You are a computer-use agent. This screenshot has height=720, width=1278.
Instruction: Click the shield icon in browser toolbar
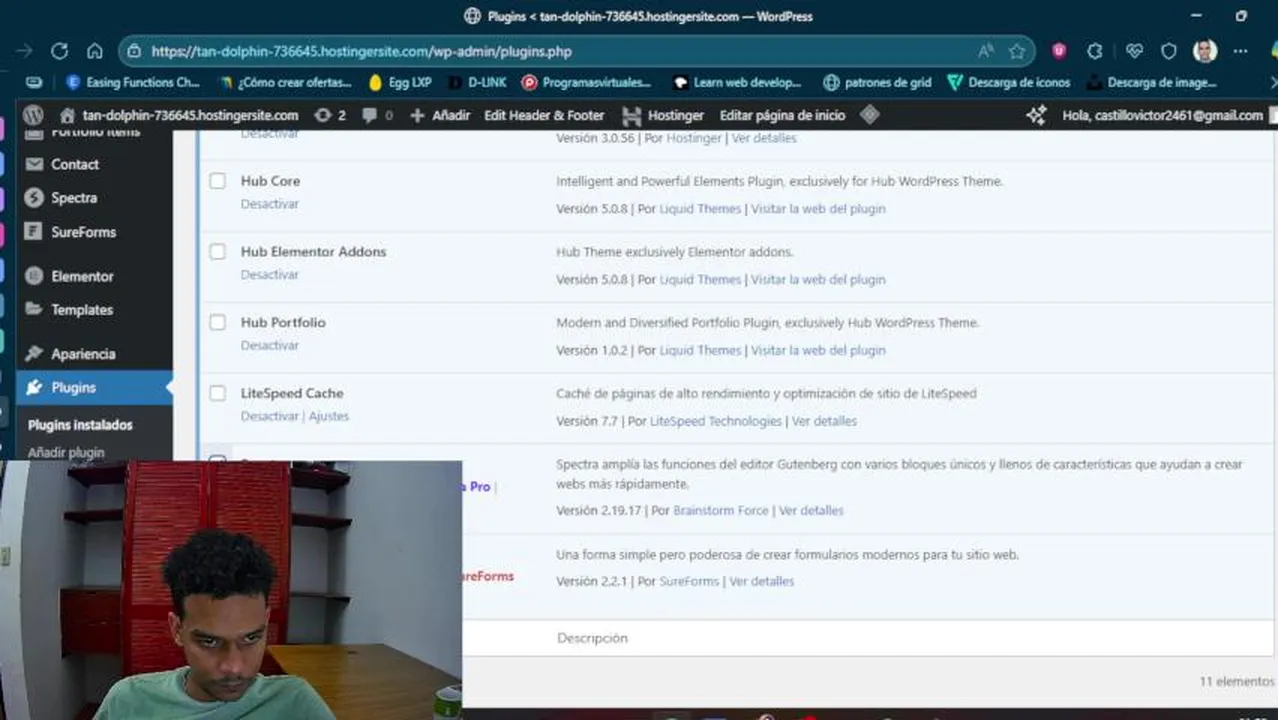click(x=1168, y=51)
